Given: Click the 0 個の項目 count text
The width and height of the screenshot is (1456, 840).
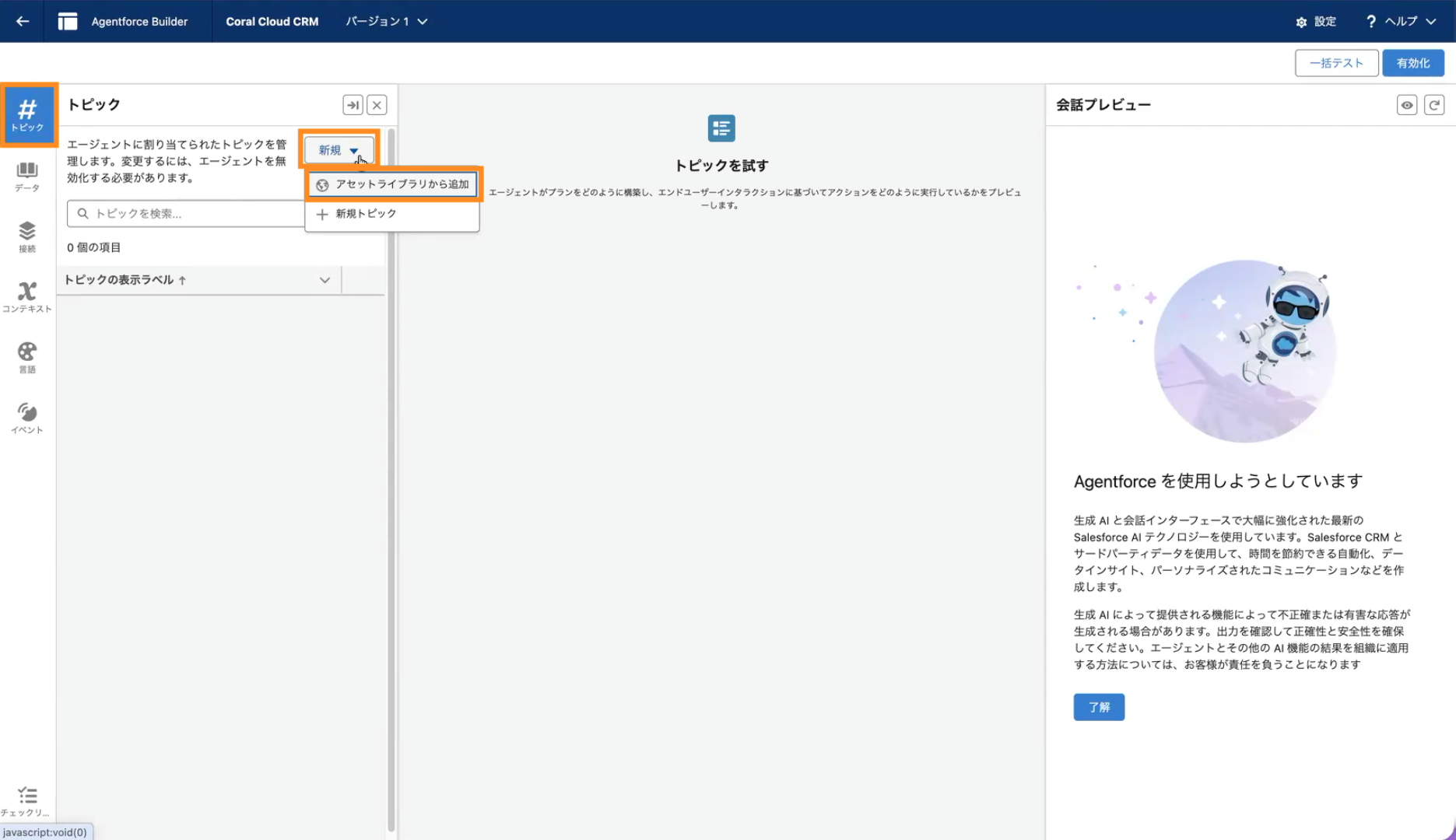Looking at the screenshot, I should (x=94, y=247).
